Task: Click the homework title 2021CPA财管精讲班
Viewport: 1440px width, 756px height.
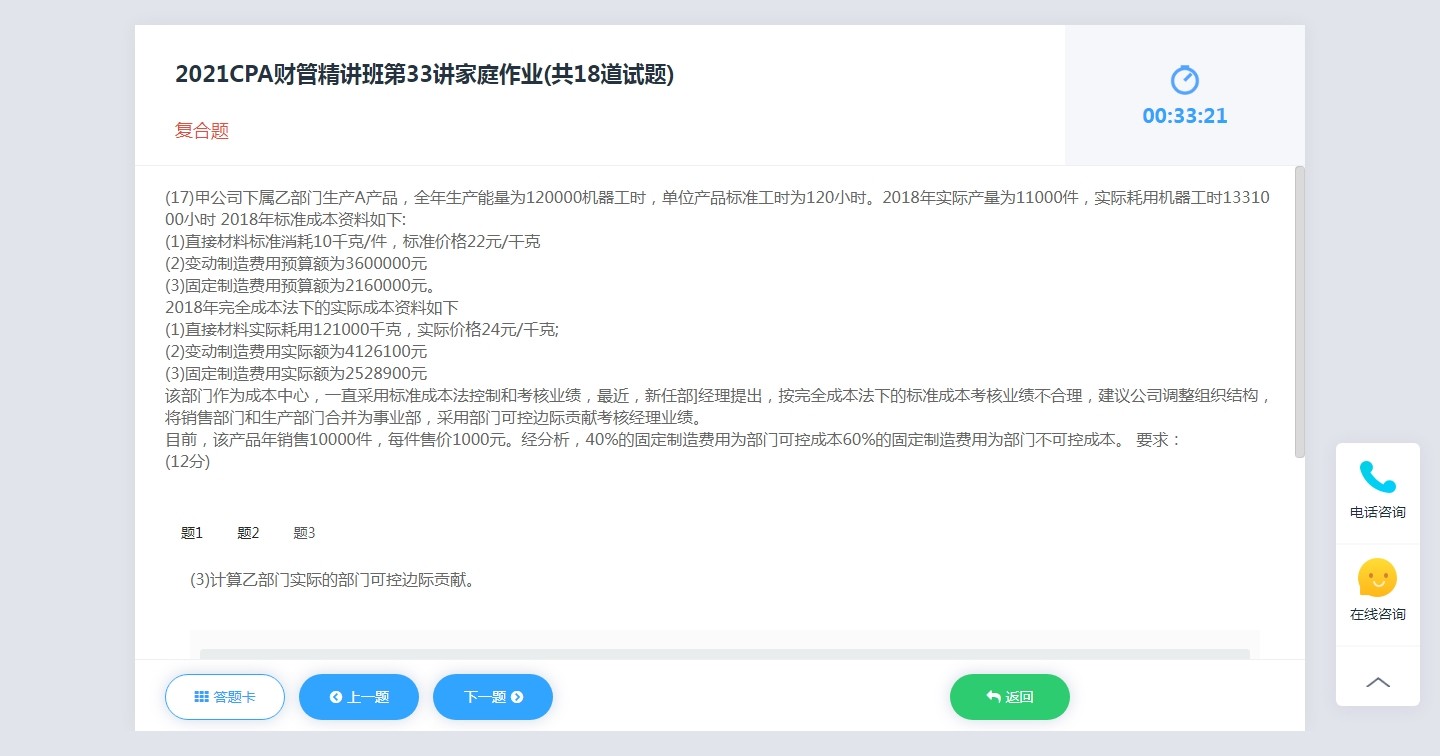Action: [x=425, y=75]
